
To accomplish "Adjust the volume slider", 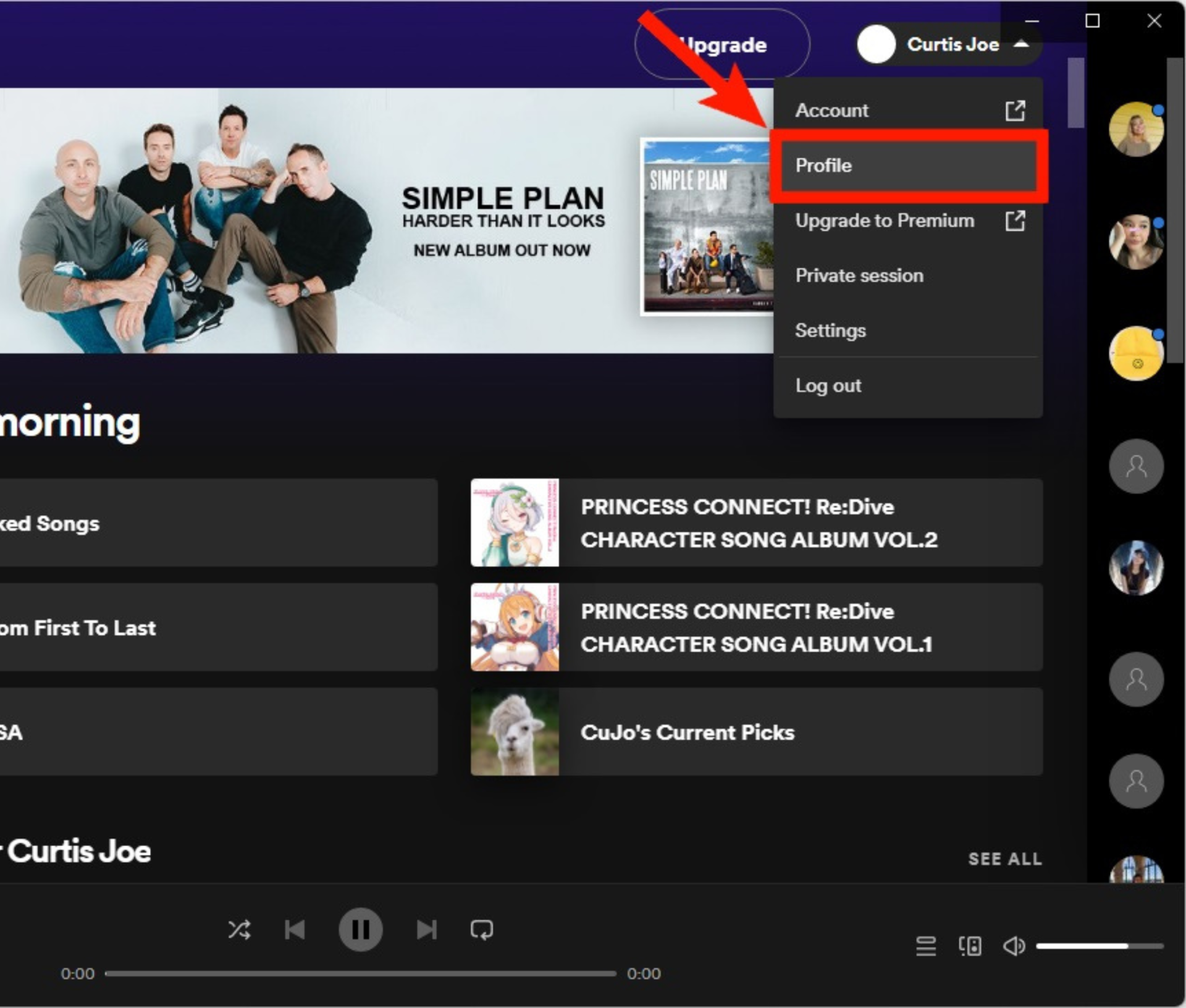I will point(1100,946).
